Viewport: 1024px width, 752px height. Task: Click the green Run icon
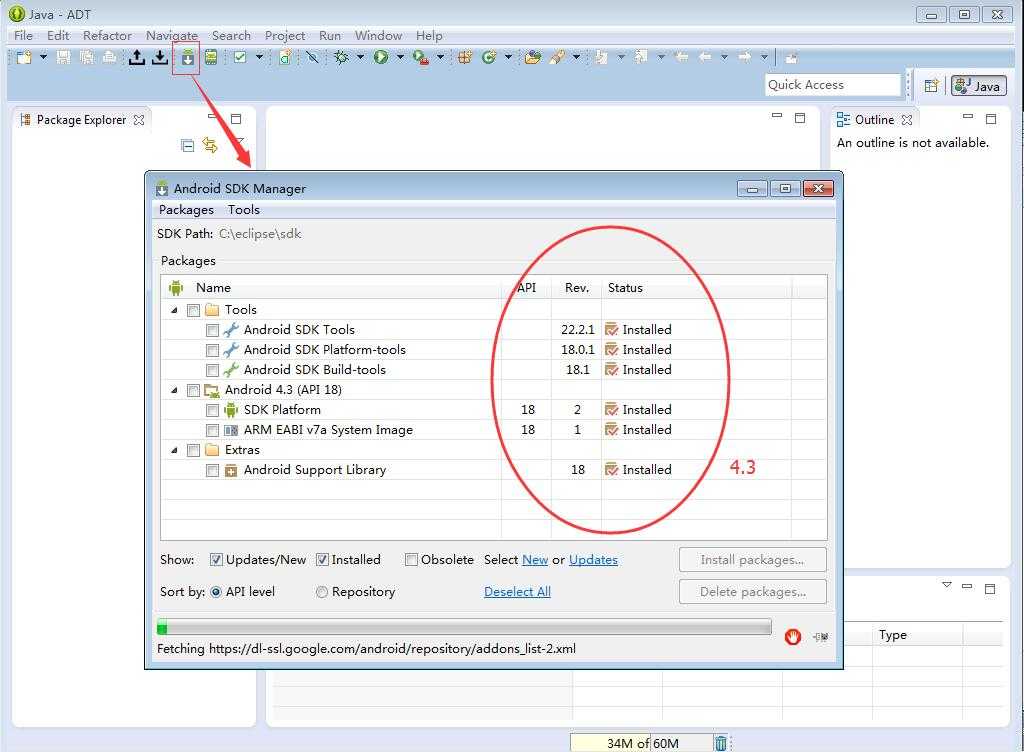(x=381, y=57)
